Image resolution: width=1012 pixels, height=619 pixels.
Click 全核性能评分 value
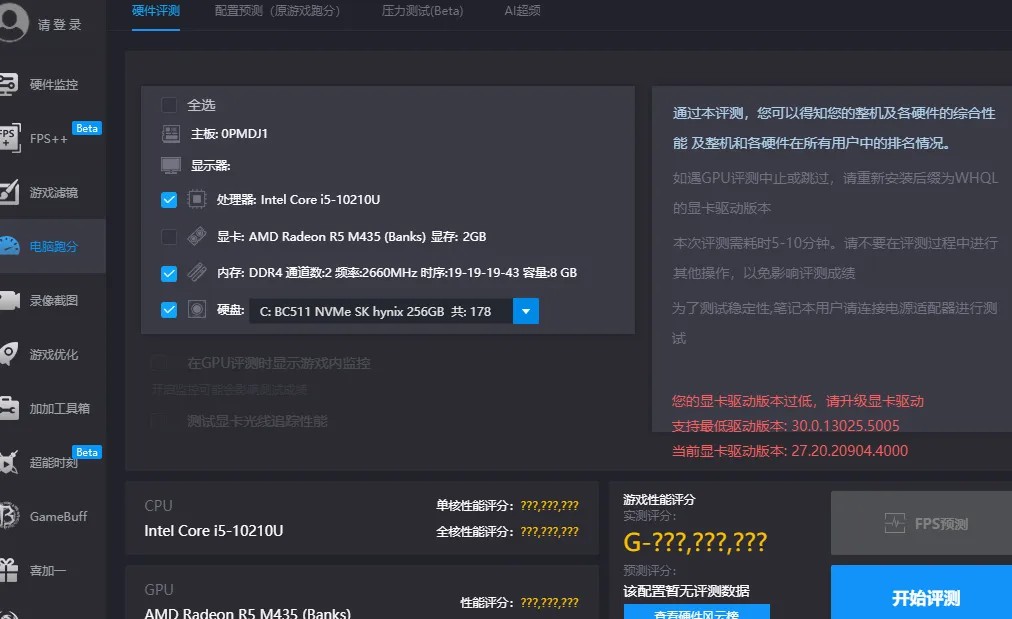[549, 532]
